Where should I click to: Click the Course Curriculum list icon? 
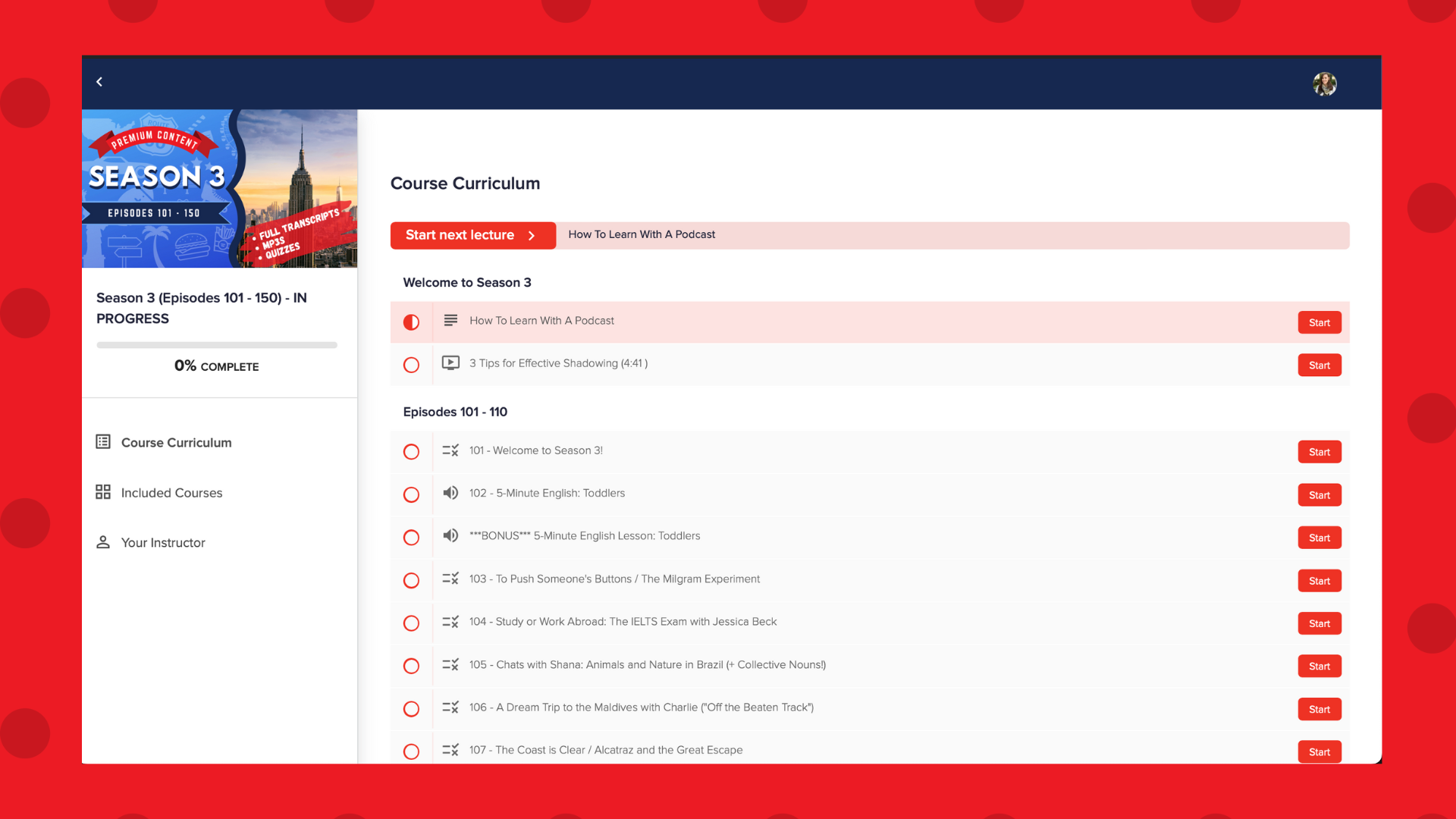pyautogui.click(x=103, y=442)
